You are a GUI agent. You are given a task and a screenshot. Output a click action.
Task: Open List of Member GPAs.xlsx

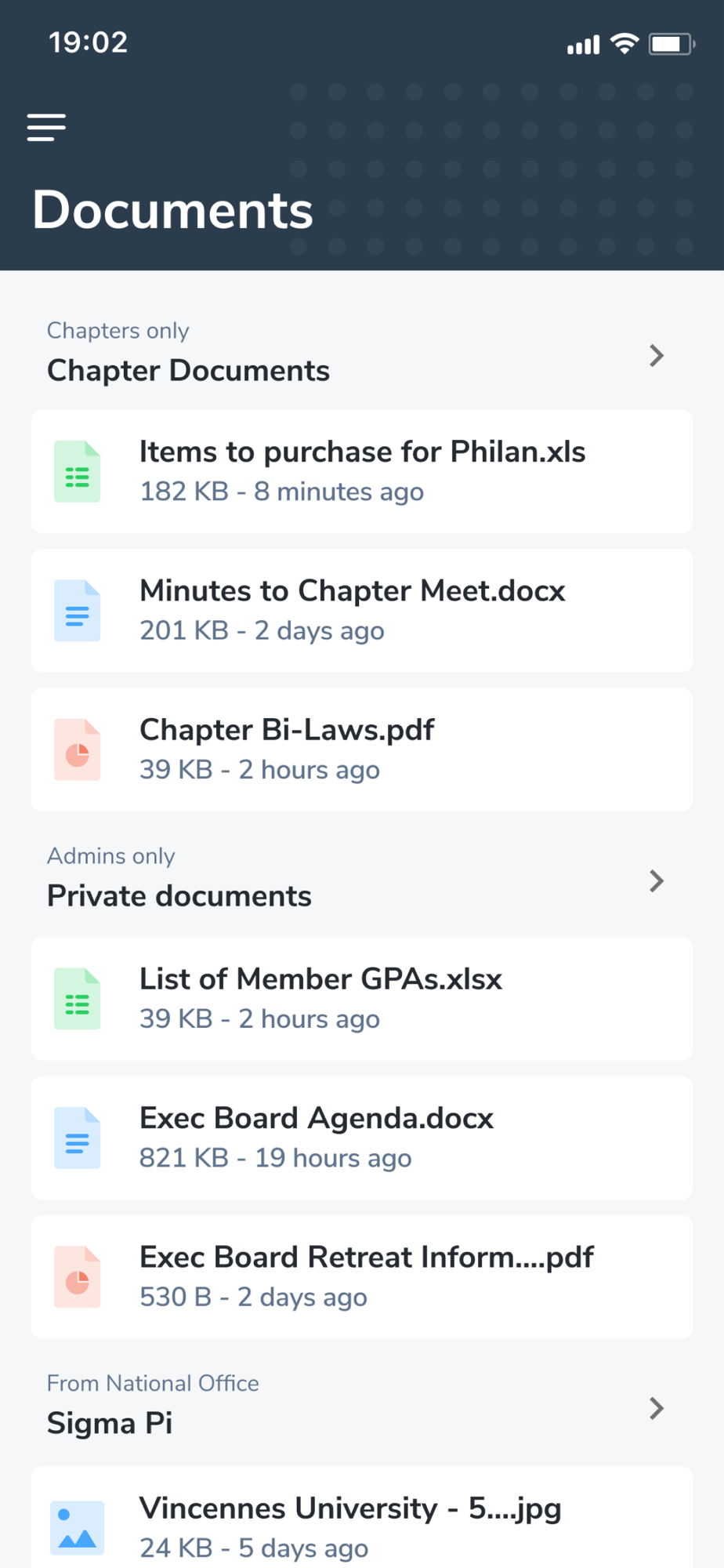[x=362, y=999]
